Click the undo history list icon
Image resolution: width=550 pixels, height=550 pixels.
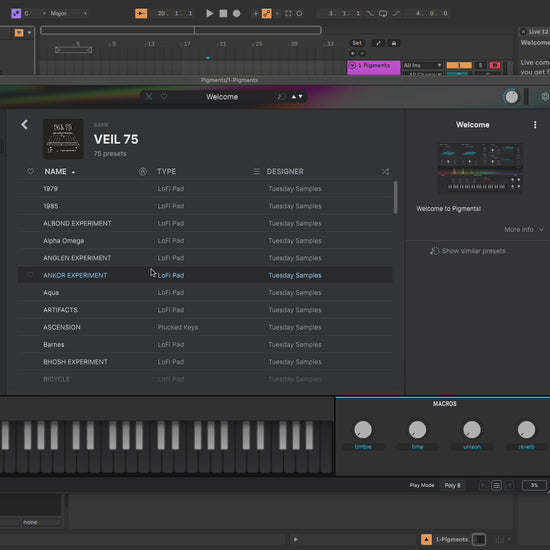[x=496, y=485]
